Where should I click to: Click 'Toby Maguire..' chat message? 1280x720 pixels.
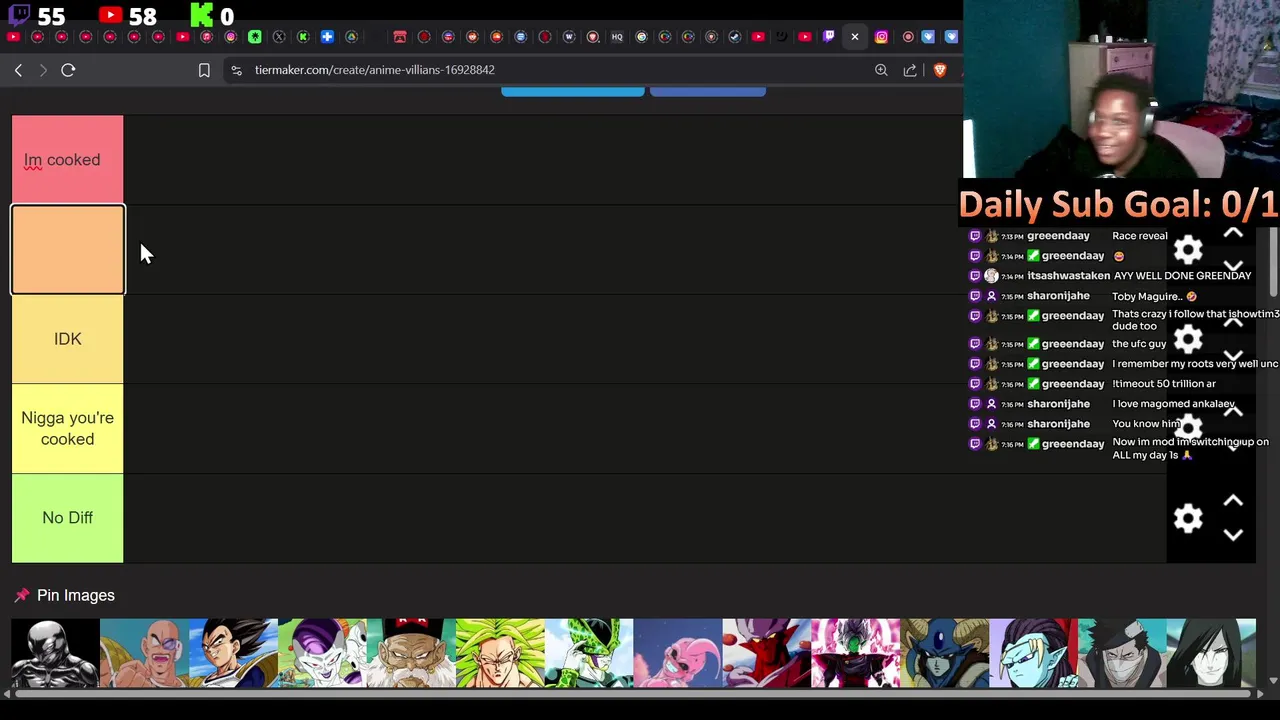1154,296
